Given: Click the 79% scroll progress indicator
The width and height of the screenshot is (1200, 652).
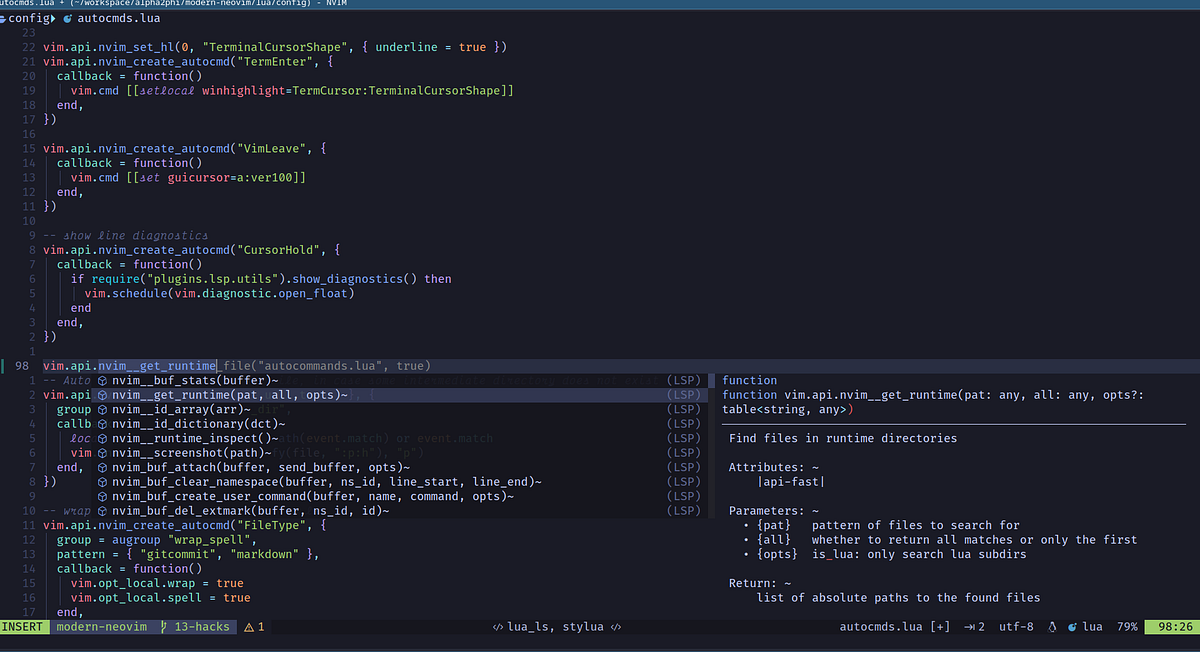Looking at the screenshot, I should 1127,626.
